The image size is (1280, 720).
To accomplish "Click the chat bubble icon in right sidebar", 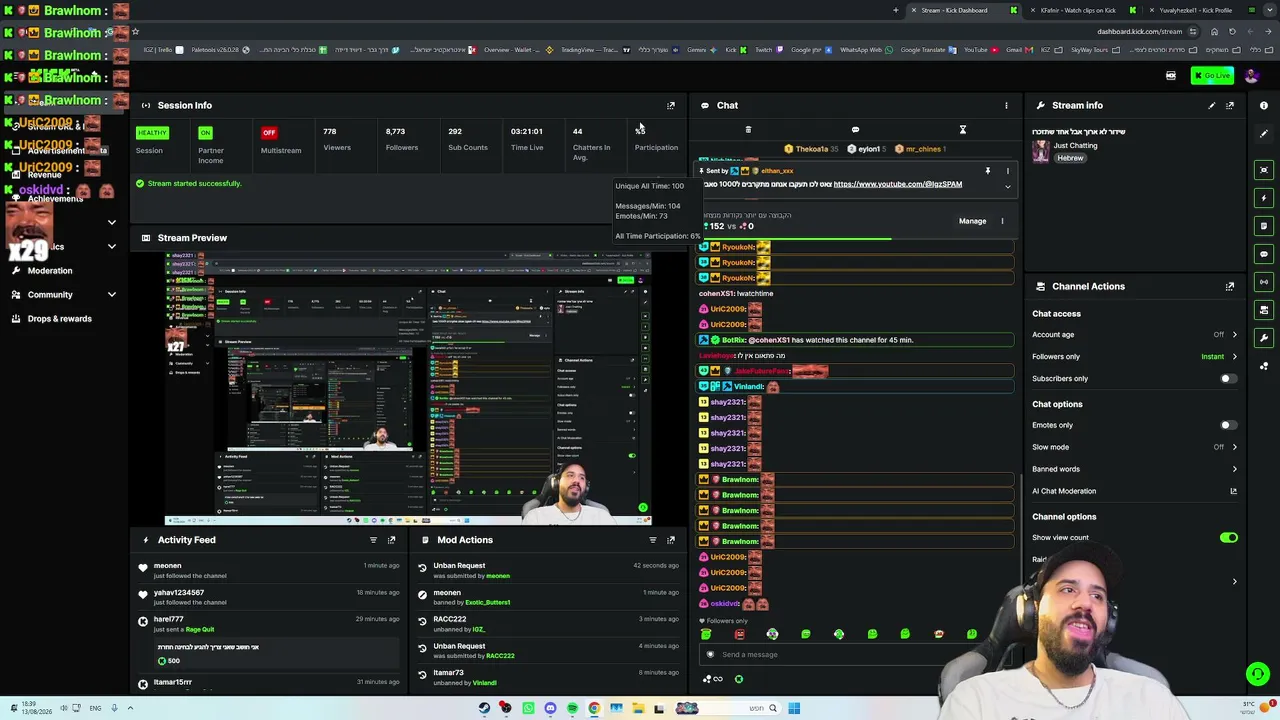I will pyautogui.click(x=1264, y=254).
